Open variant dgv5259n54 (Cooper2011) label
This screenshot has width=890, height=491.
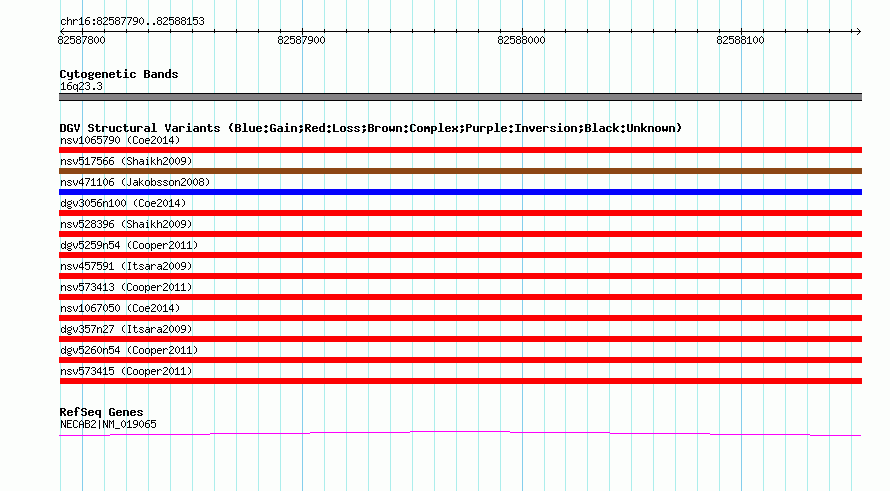[129, 245]
